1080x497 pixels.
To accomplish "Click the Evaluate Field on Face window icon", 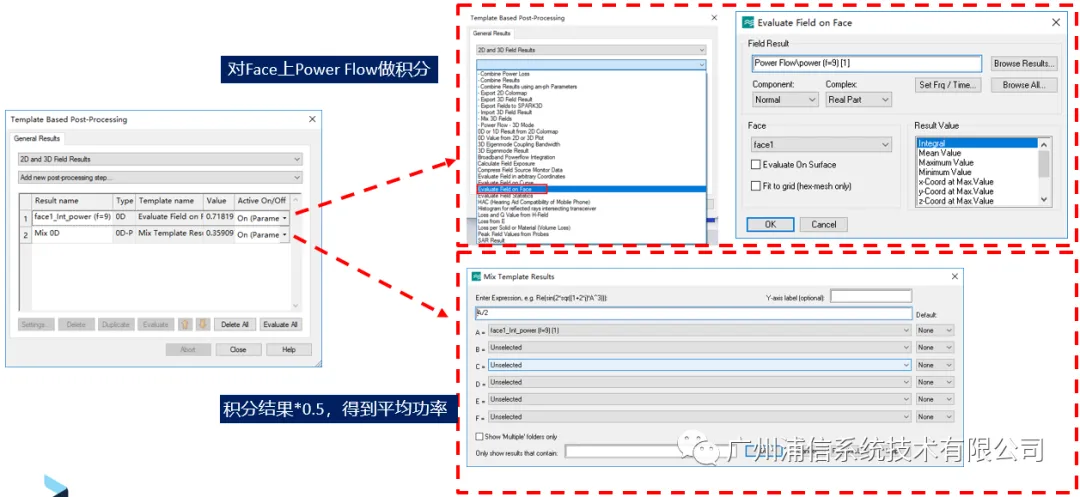I will click(748, 23).
